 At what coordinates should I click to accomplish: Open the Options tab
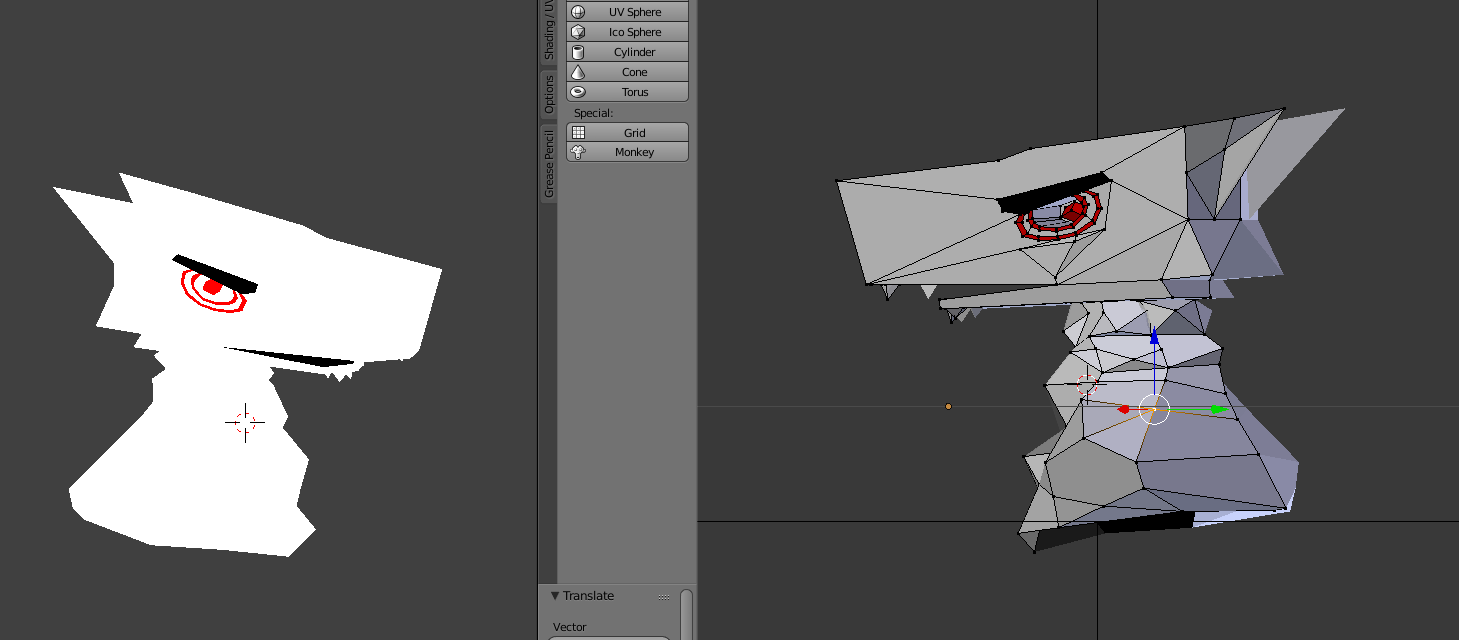549,94
